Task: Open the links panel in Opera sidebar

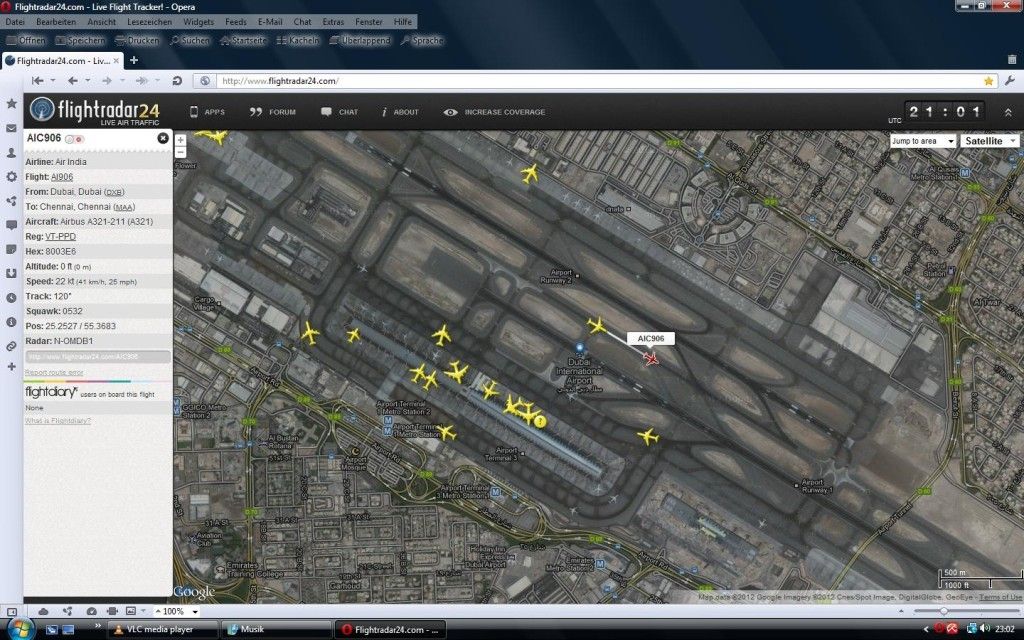Action: 11,346
